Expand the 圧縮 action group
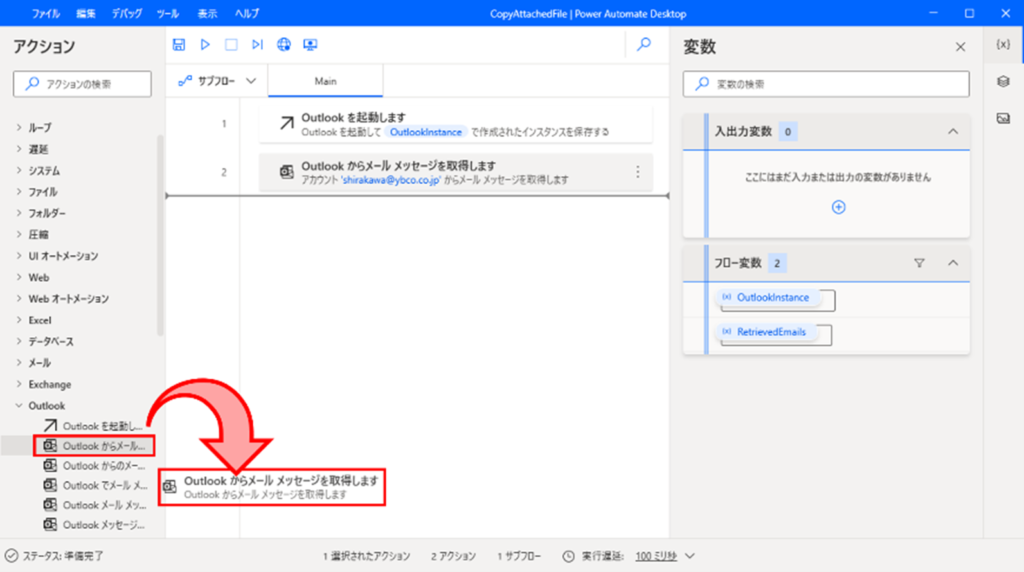Image resolution: width=1024 pixels, height=572 pixels. click(x=19, y=234)
